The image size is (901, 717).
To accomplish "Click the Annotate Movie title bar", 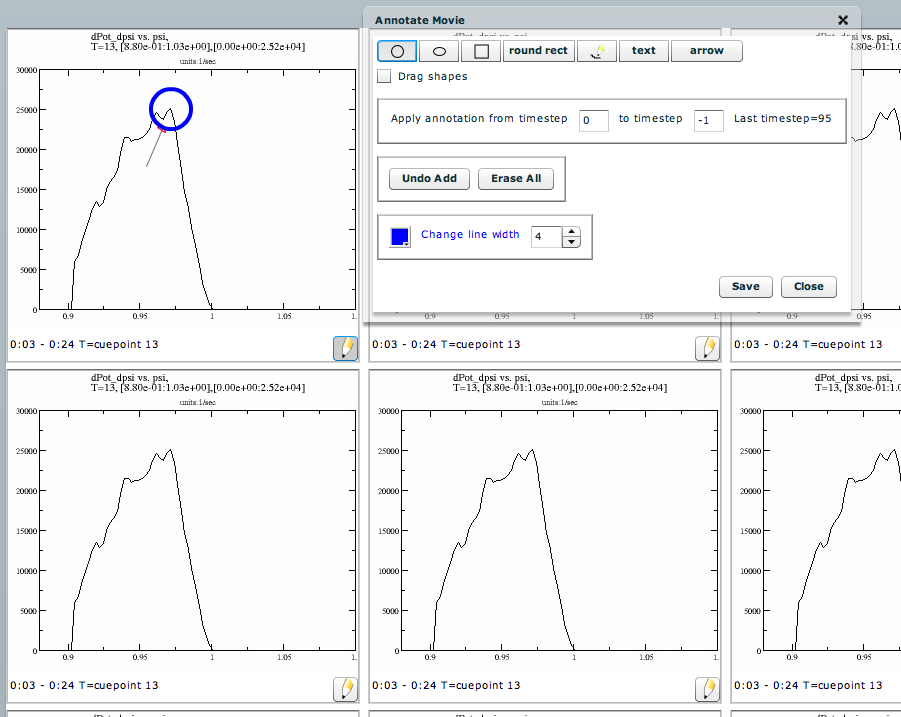I will 612,20.
